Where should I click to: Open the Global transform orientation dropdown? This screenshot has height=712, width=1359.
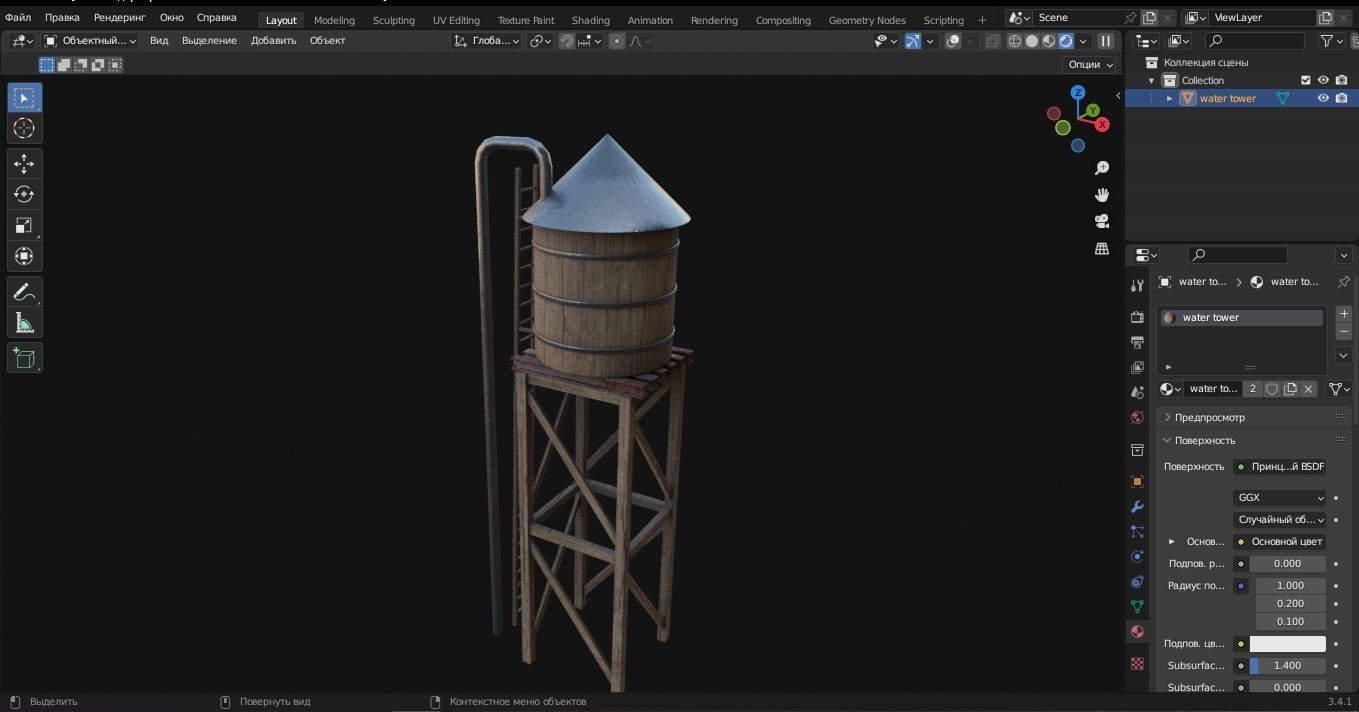[486, 41]
